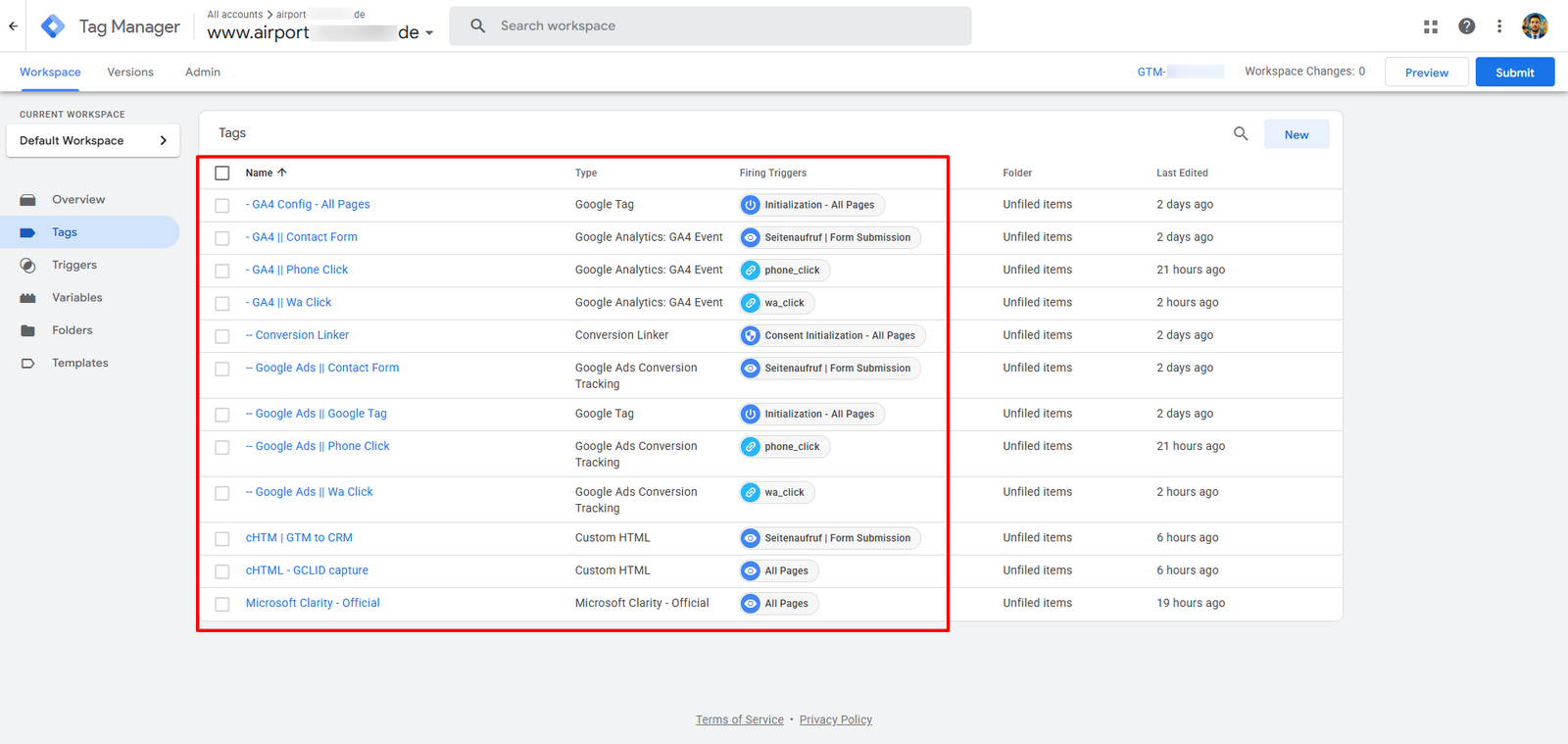Open the three-dot more options menu
This screenshot has width=1568, height=744.
(1499, 26)
